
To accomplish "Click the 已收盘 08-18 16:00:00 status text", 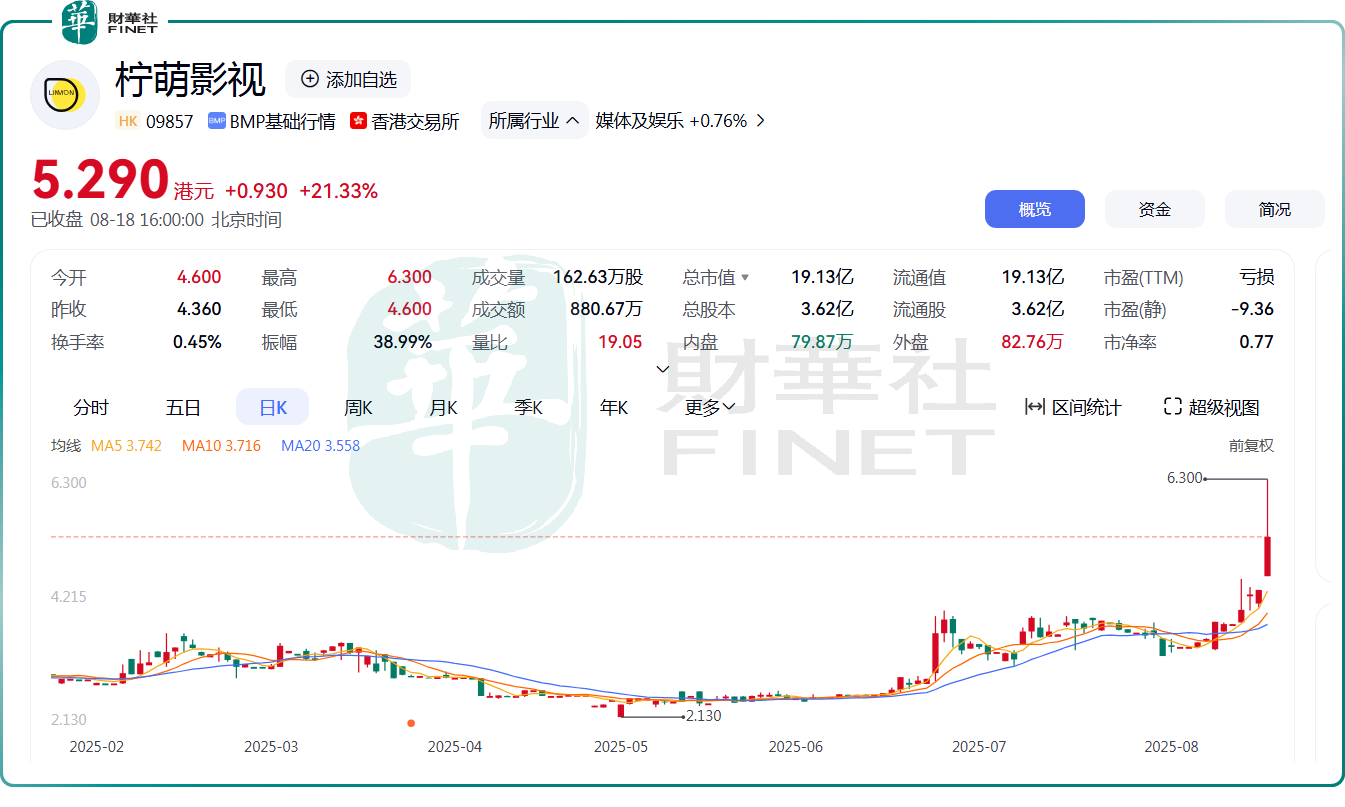I will click(x=156, y=220).
